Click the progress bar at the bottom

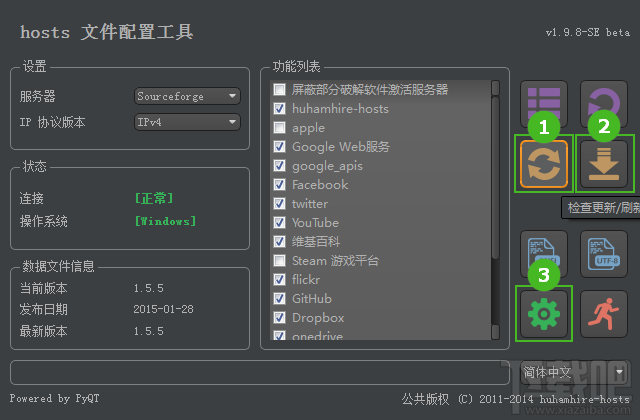[x=260, y=373]
